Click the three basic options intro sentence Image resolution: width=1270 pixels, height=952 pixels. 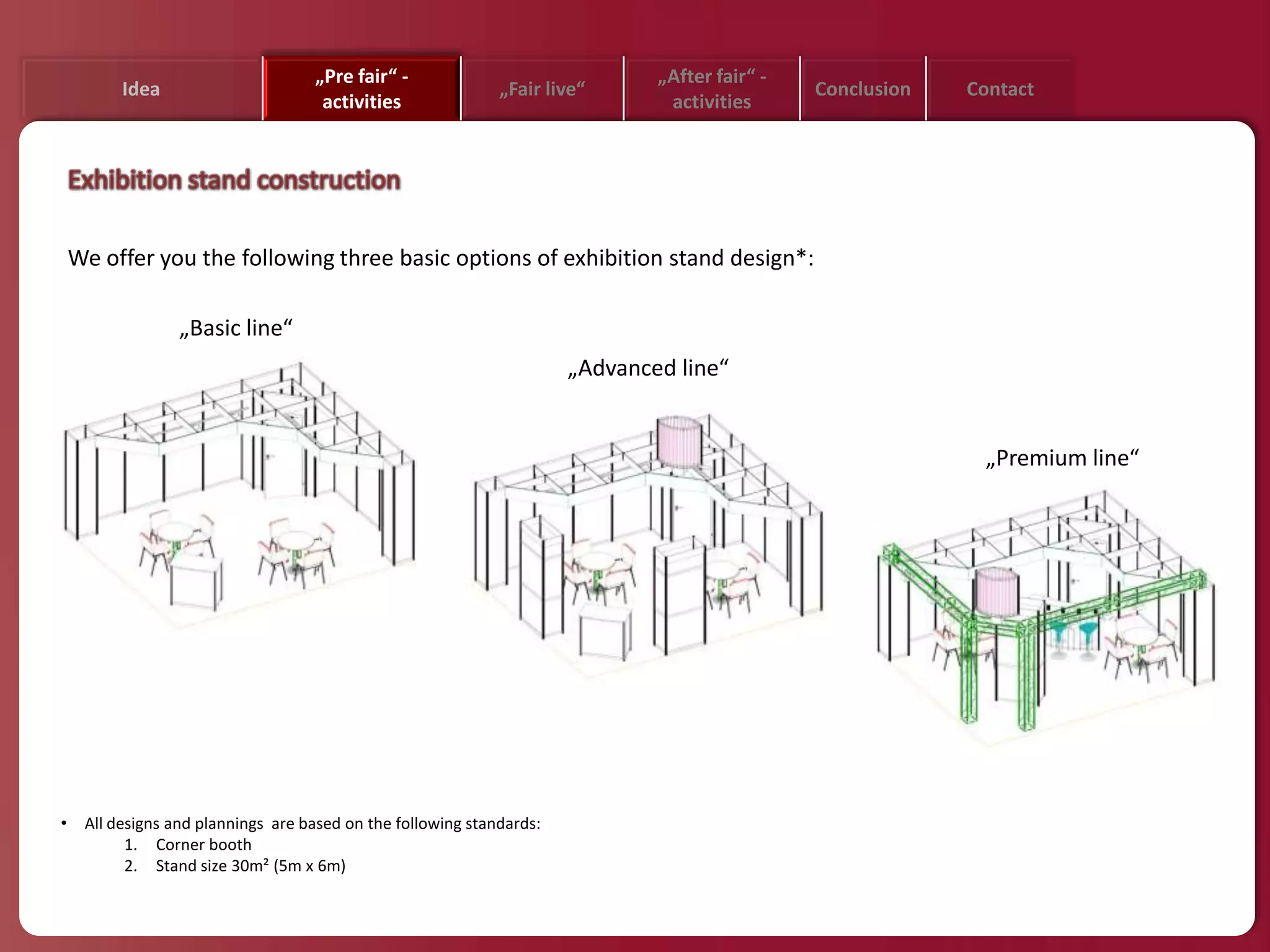(x=440, y=258)
